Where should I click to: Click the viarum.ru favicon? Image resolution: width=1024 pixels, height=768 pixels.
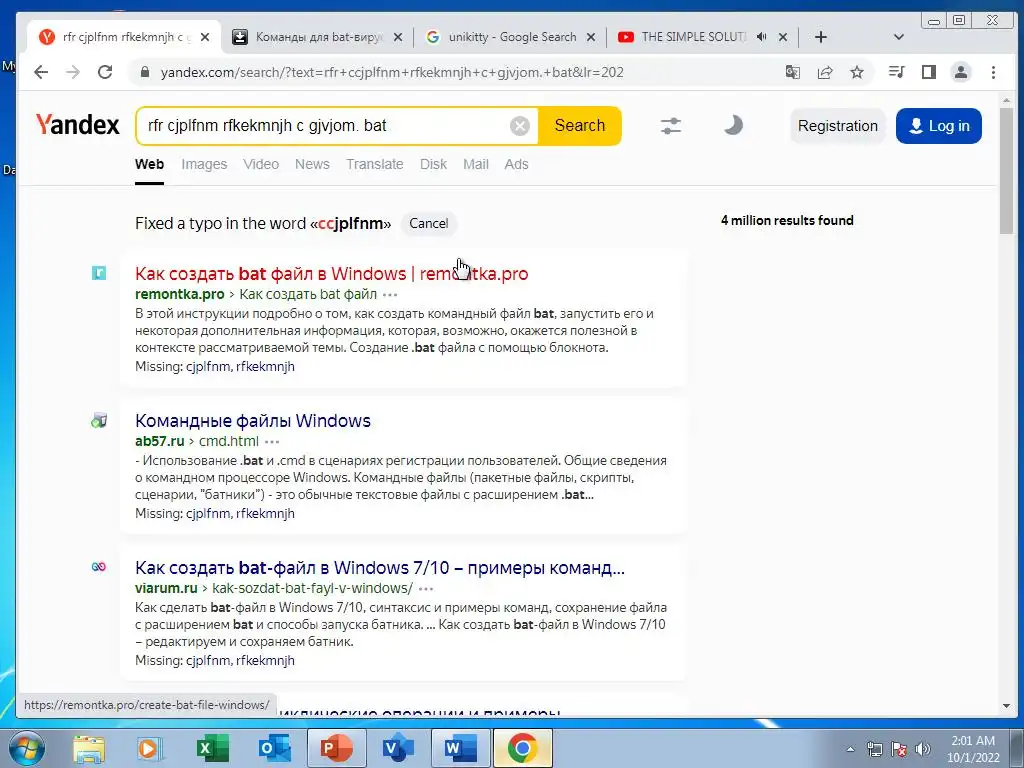(x=99, y=567)
